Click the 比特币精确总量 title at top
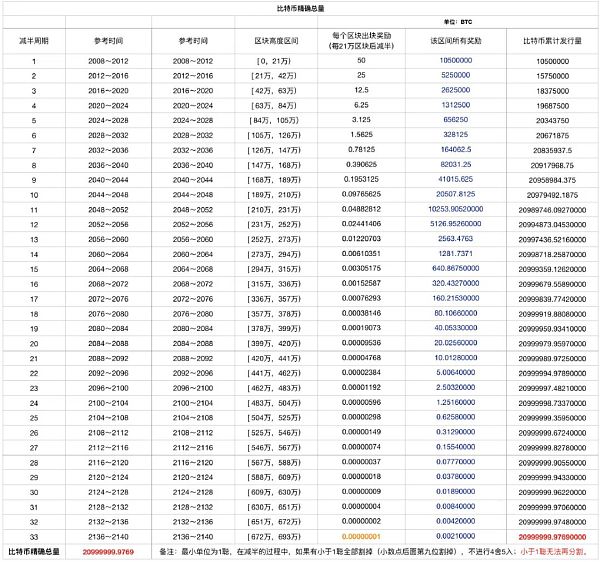 pos(300,7)
